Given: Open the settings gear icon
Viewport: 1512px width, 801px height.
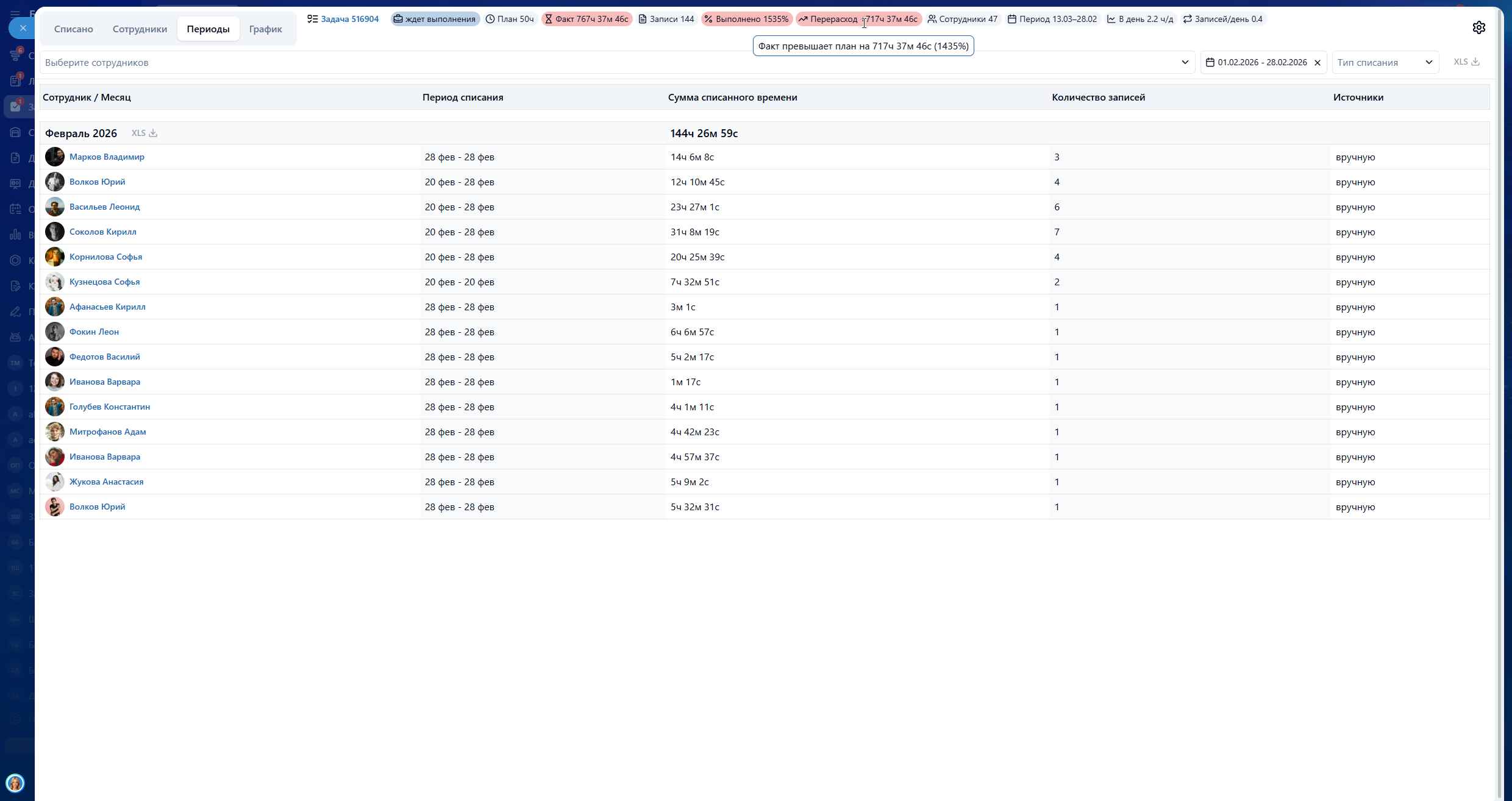Looking at the screenshot, I should (x=1478, y=27).
